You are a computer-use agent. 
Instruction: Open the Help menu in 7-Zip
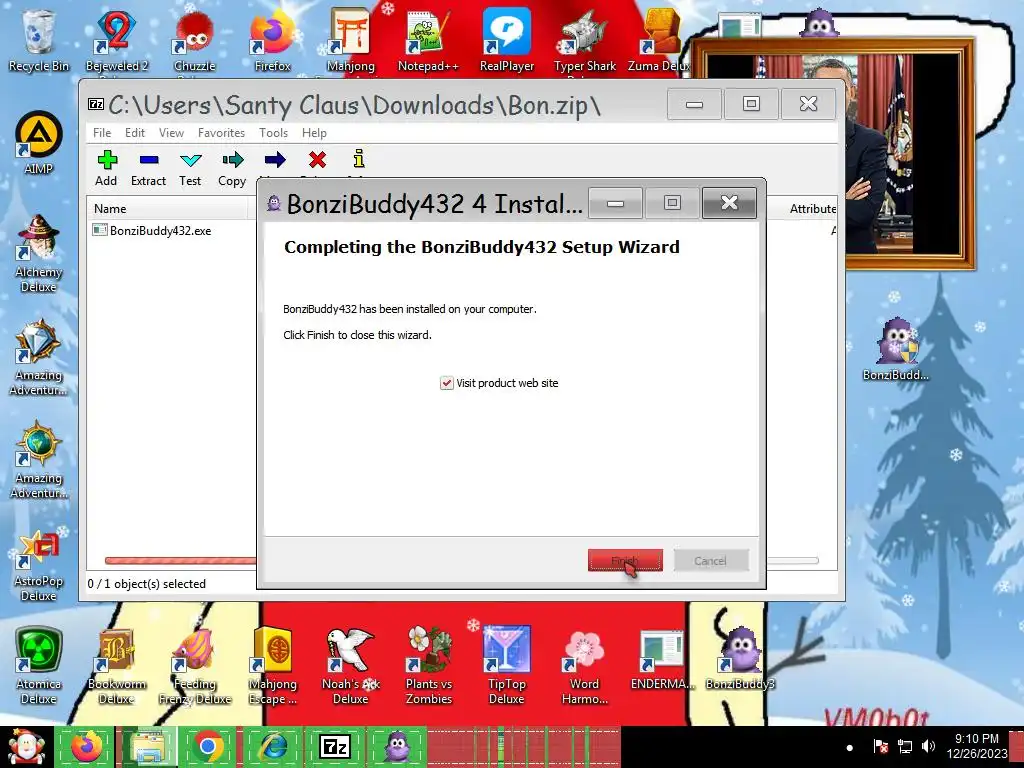click(314, 133)
